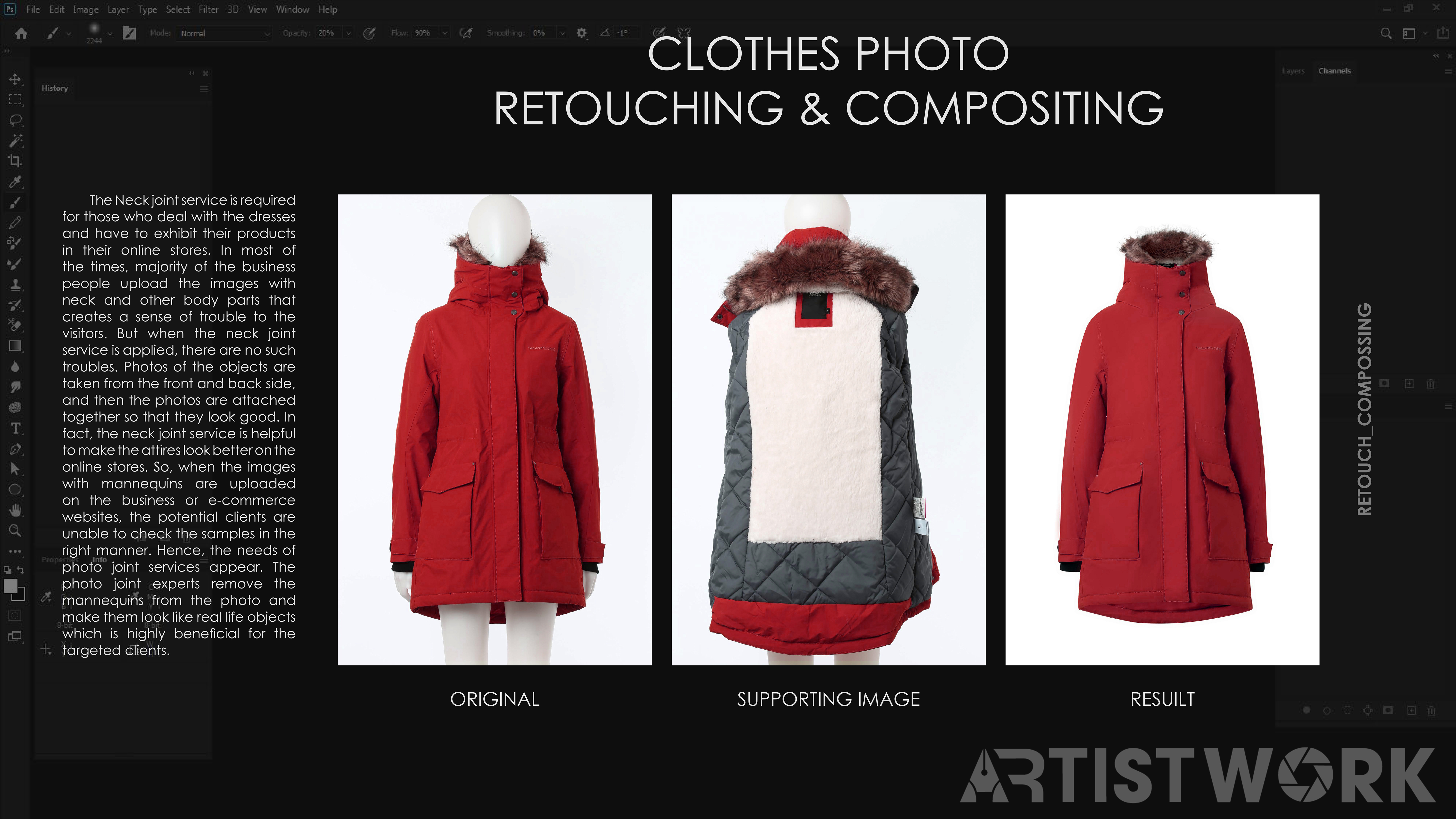Switch to the Channels tab
1456x819 pixels.
[x=1334, y=71]
